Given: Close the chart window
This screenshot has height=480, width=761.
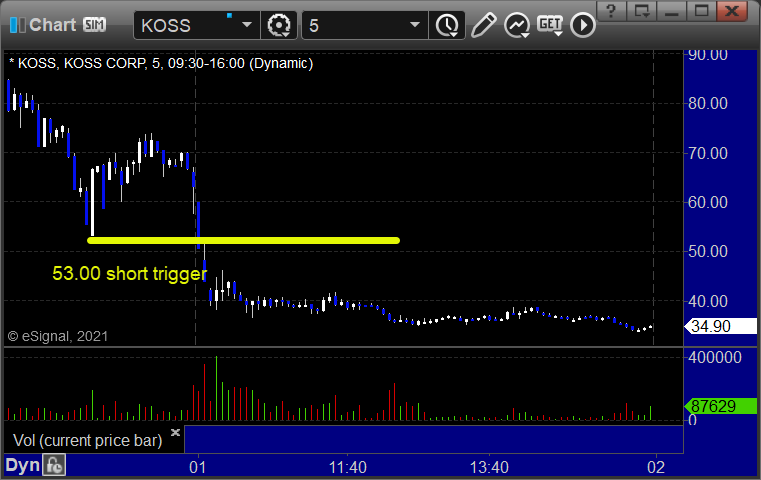Looking at the screenshot, I should coord(732,11).
